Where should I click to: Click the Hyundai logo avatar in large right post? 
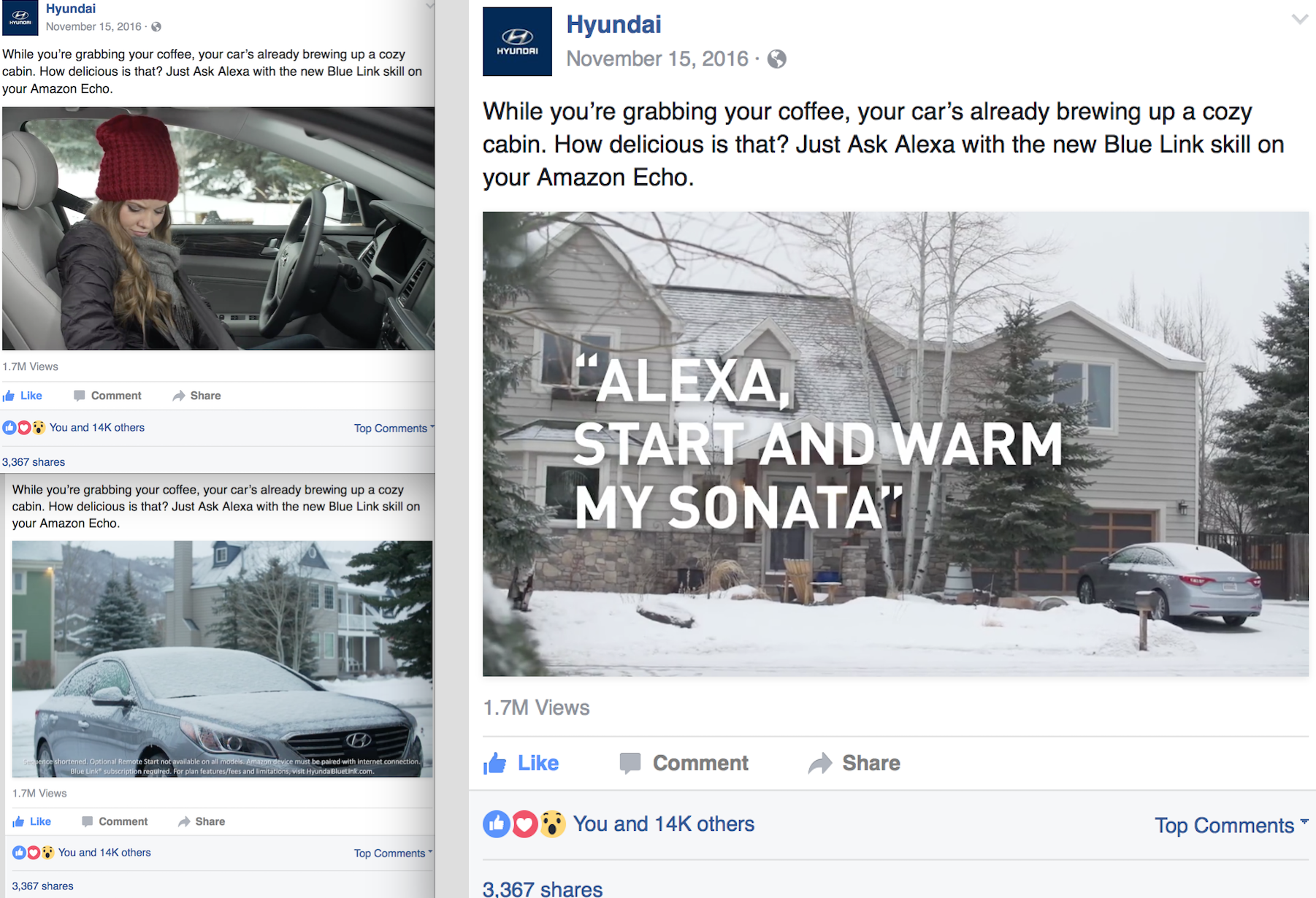tap(517, 42)
